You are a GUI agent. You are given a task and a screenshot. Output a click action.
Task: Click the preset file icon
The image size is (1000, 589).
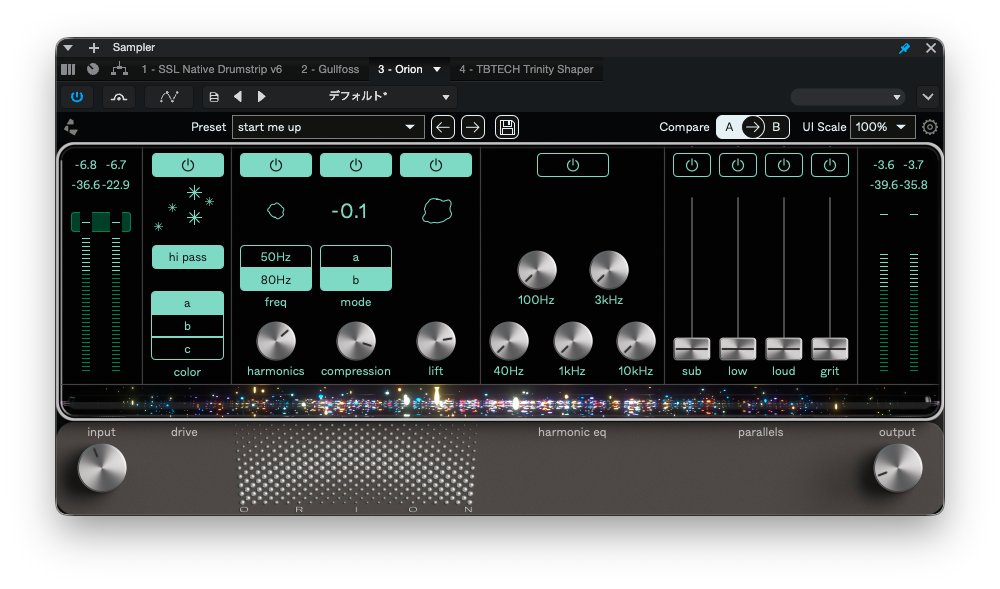click(214, 97)
